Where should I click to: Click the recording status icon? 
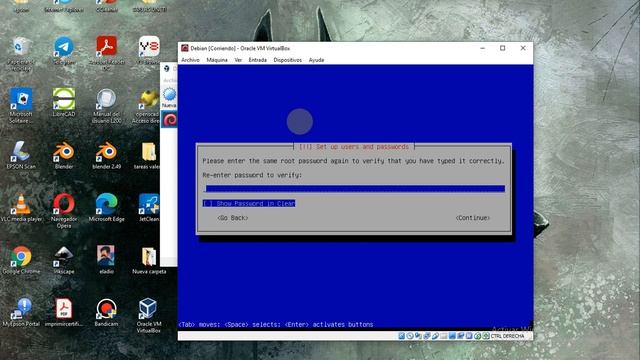(x=460, y=336)
